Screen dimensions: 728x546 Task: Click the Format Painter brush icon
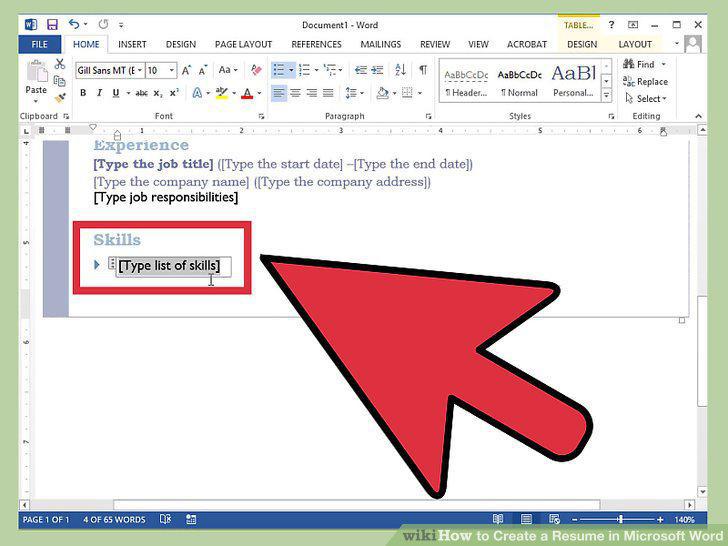(x=59, y=98)
